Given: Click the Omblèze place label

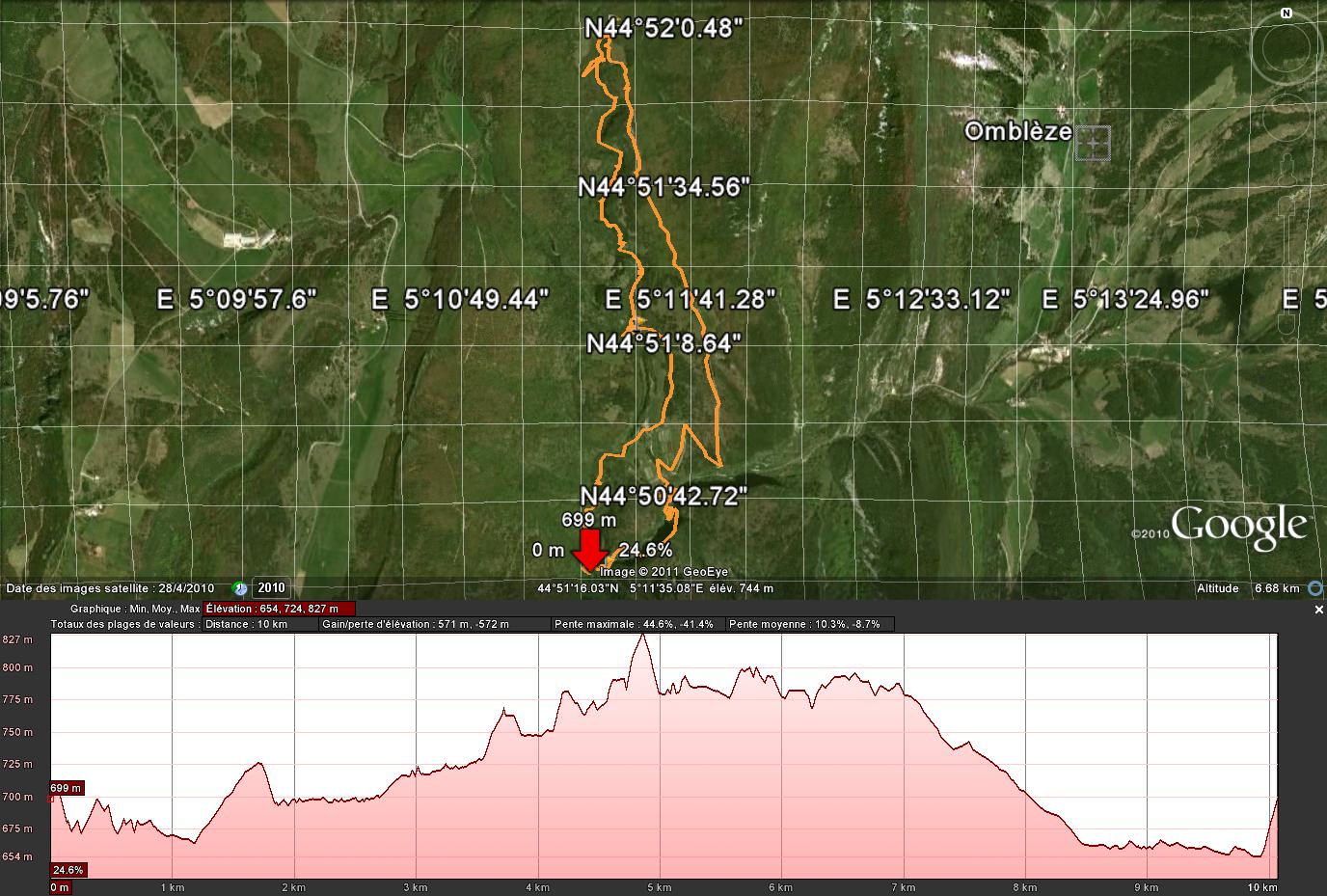Looking at the screenshot, I should (x=1018, y=131).
